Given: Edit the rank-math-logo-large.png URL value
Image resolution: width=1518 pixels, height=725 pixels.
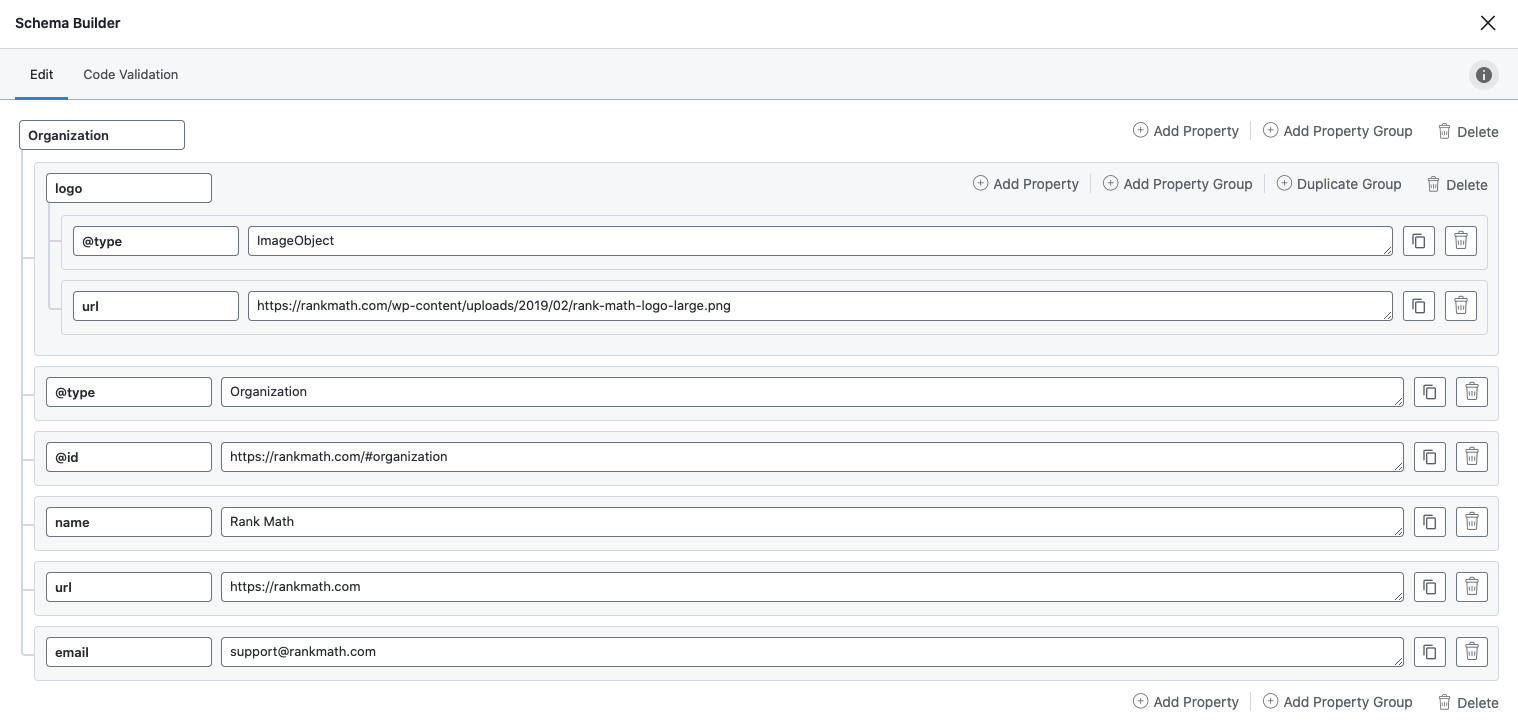Looking at the screenshot, I should pyautogui.click(x=820, y=306).
